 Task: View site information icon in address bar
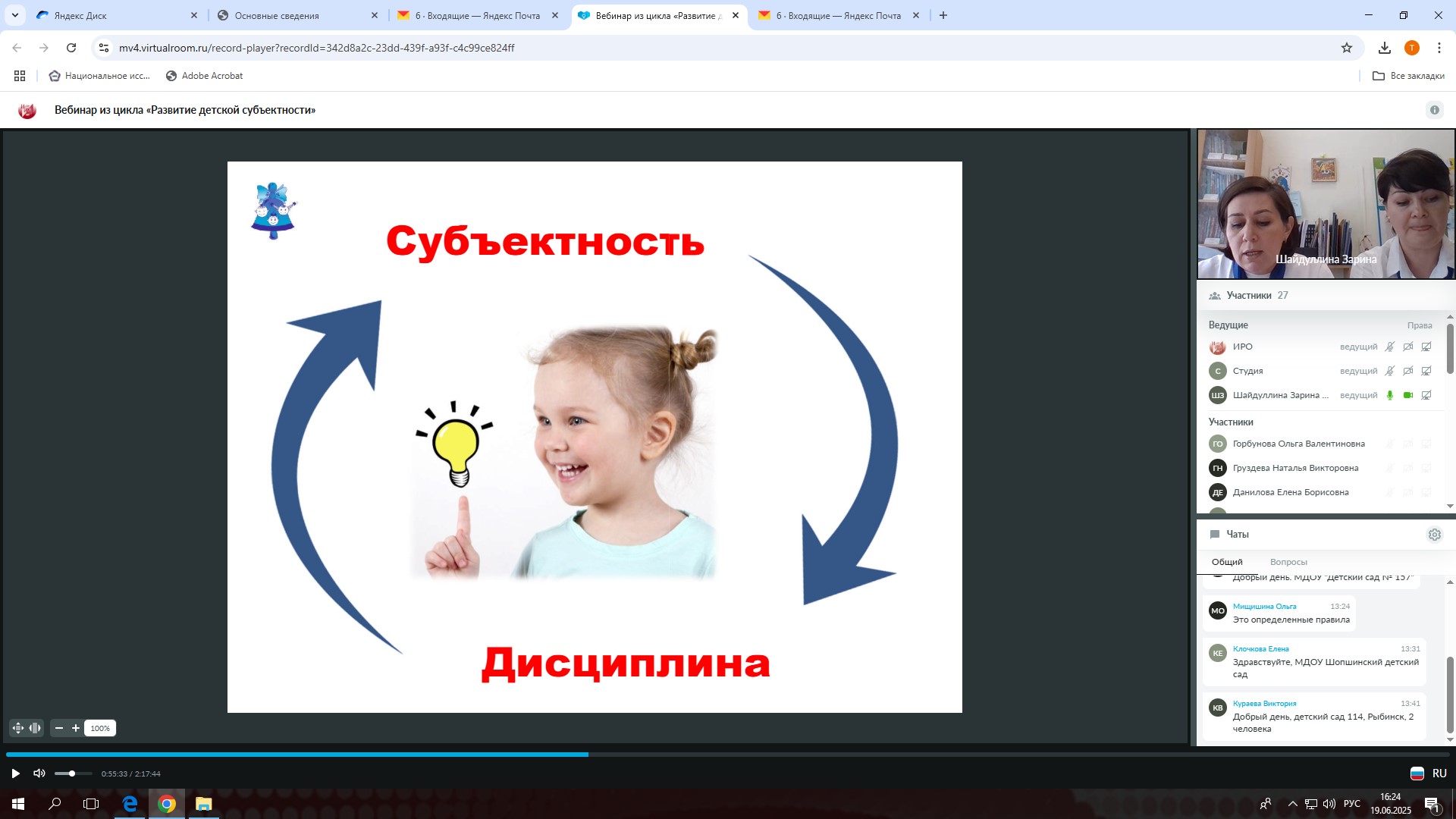(104, 48)
